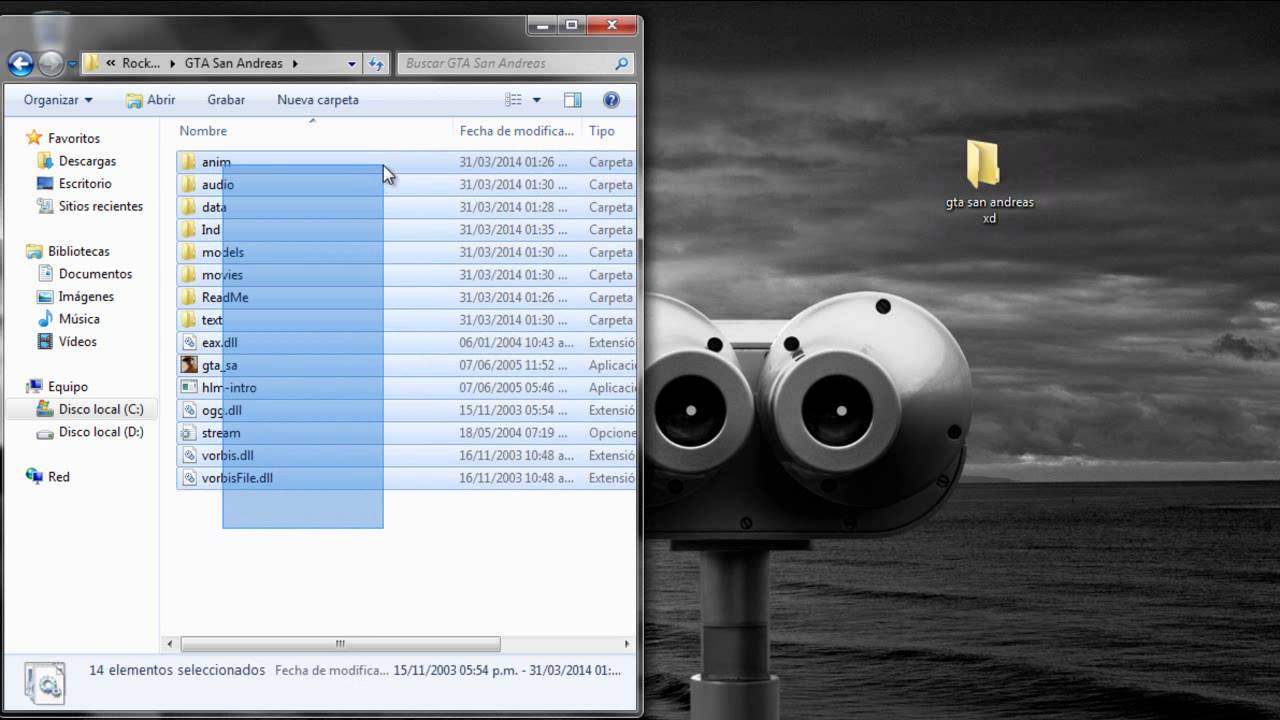This screenshot has width=1280, height=720.
Task: Open the Imágenes library
Action: point(86,296)
